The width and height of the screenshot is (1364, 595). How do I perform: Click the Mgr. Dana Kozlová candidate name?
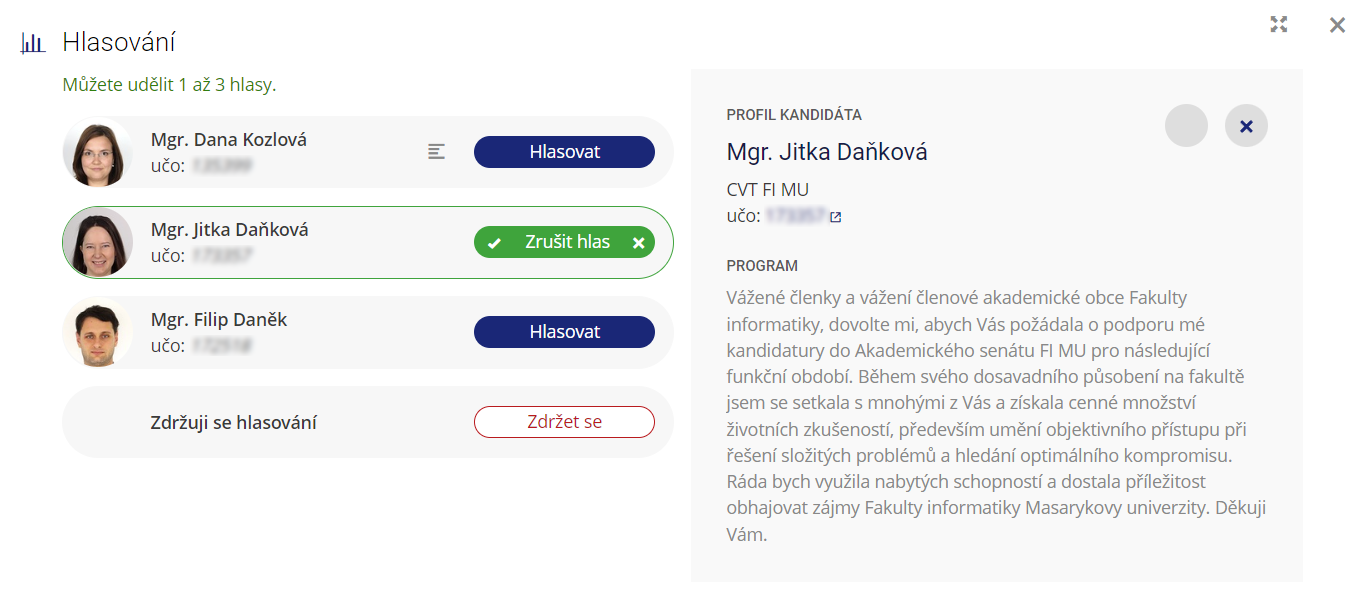pos(229,140)
